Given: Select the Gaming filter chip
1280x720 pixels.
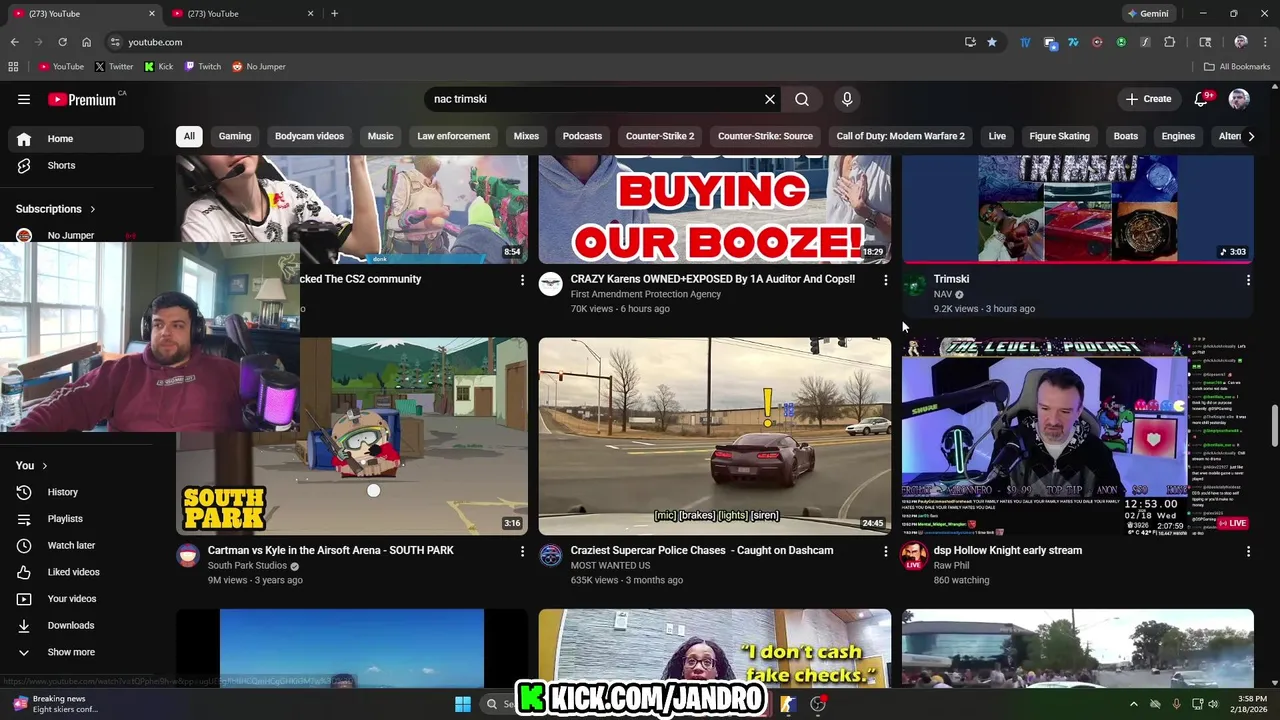Looking at the screenshot, I should [235, 136].
